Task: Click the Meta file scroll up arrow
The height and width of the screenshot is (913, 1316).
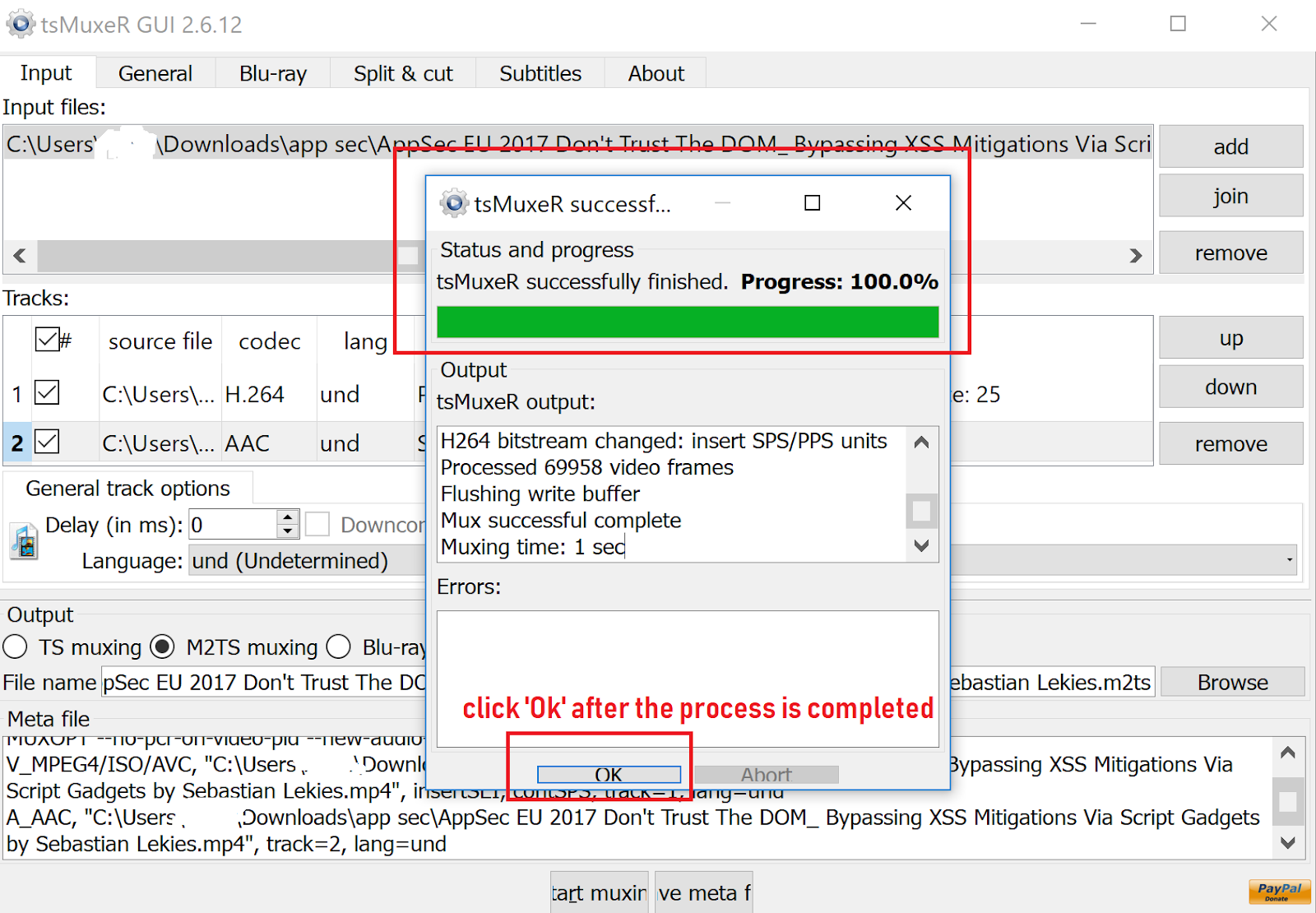Action: (1288, 752)
